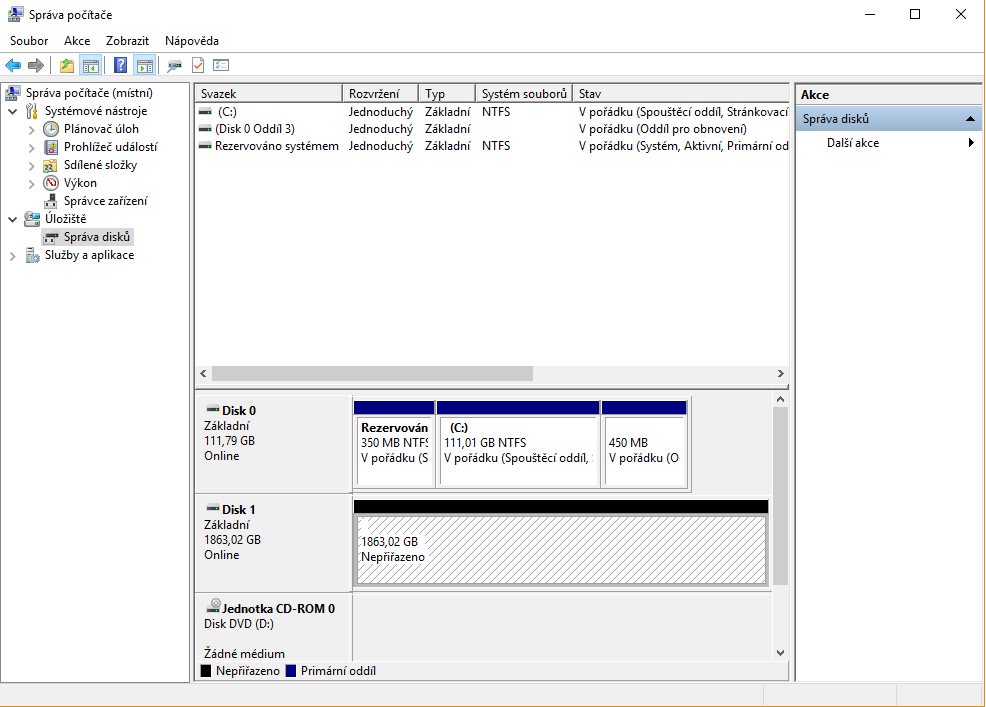Collapse the Správa disků actions header
This screenshot has width=986, height=707.
(970, 119)
